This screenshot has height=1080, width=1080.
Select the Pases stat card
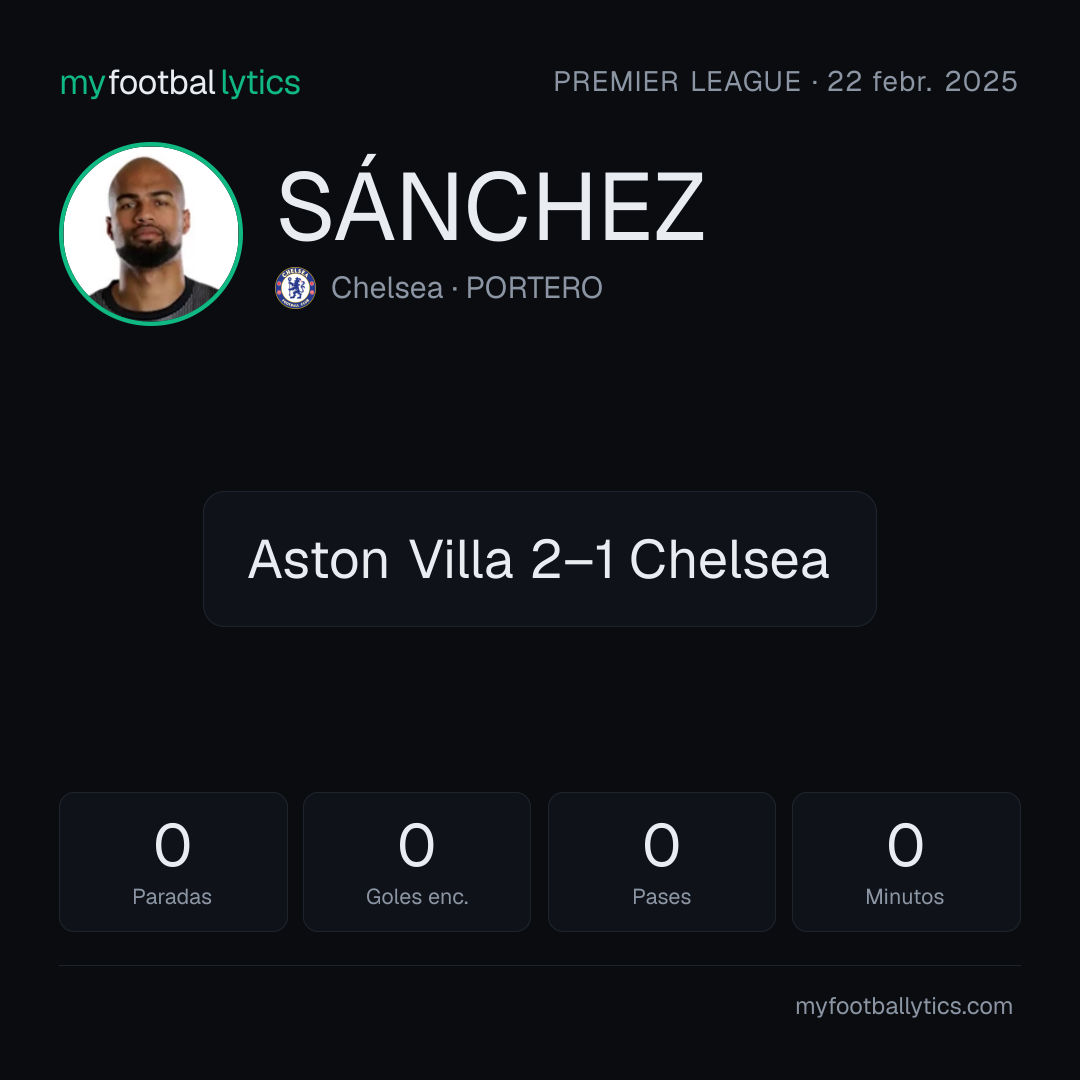[661, 862]
